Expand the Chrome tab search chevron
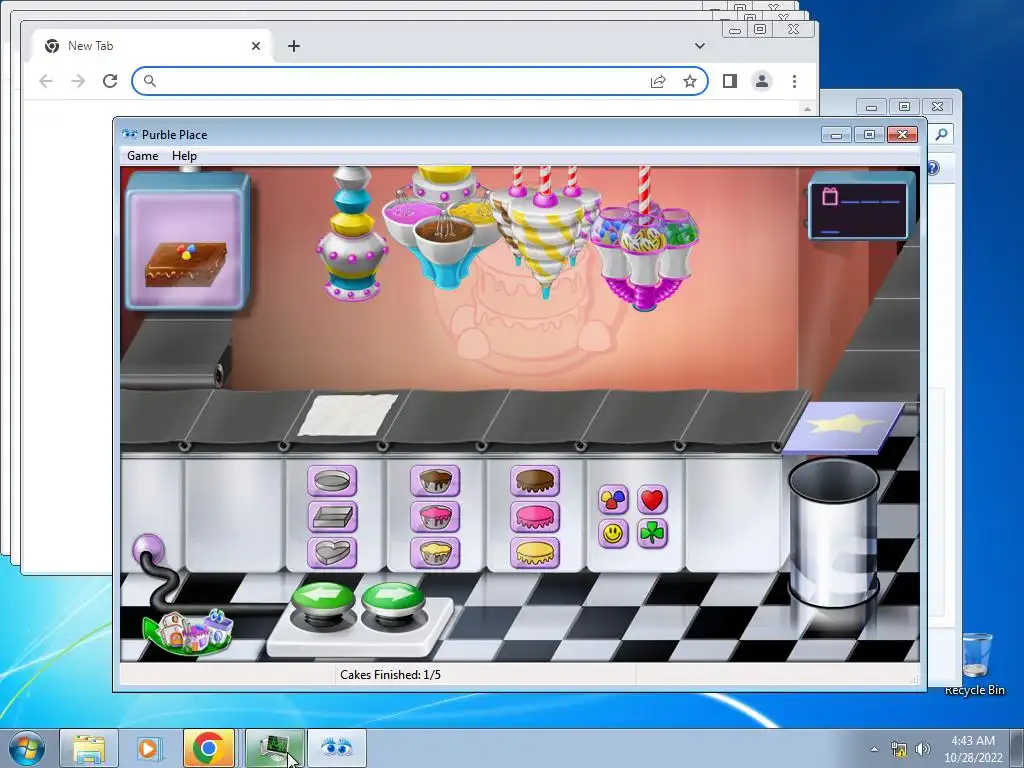This screenshot has height=768, width=1024. tap(699, 46)
